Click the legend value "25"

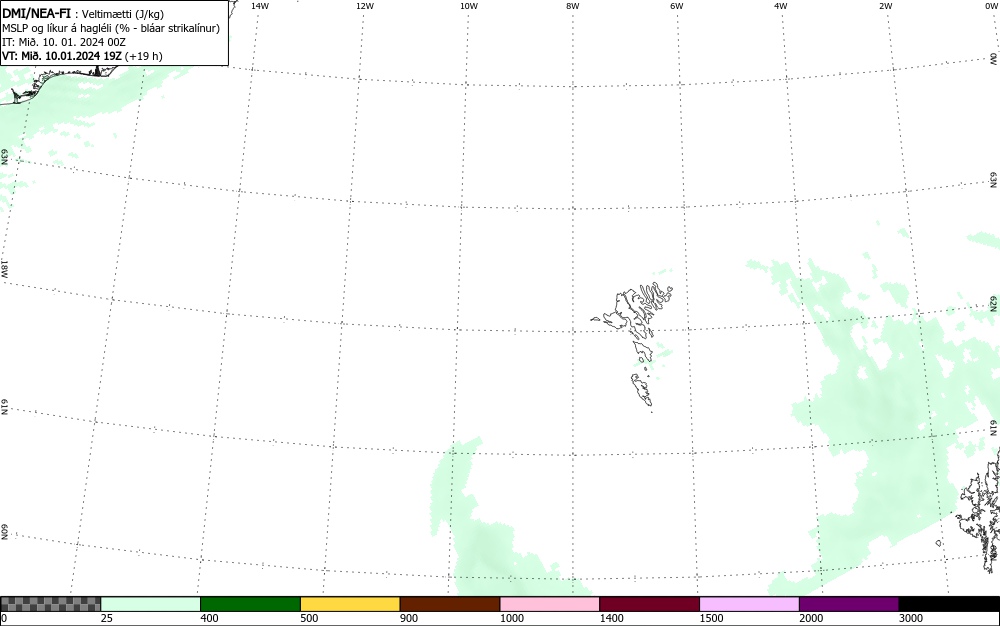[x=107, y=618]
